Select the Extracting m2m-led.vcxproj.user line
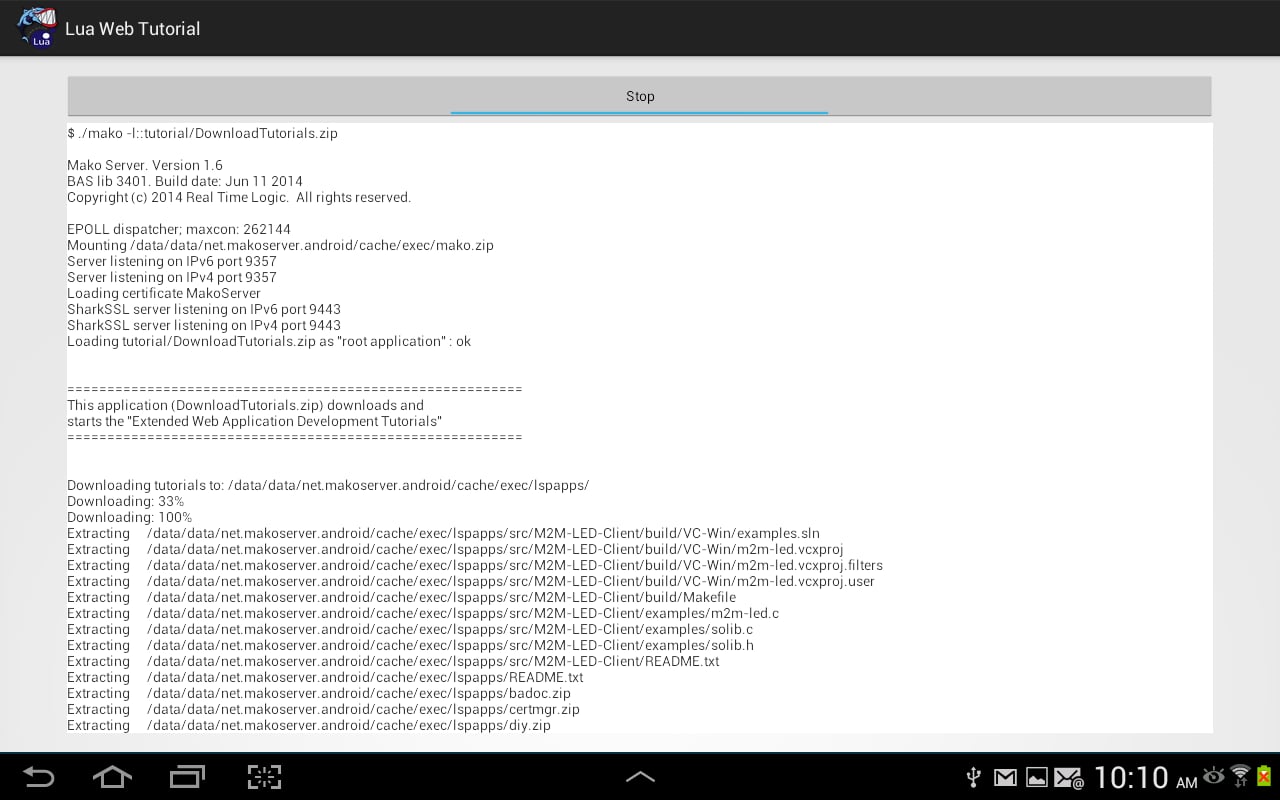1280x800 pixels. pos(471,581)
